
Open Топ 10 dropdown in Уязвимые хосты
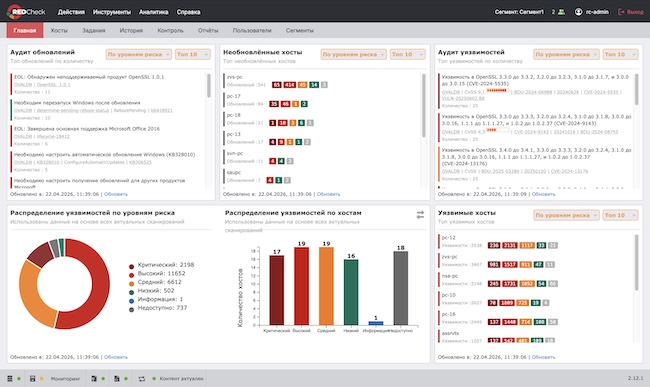[x=621, y=215]
